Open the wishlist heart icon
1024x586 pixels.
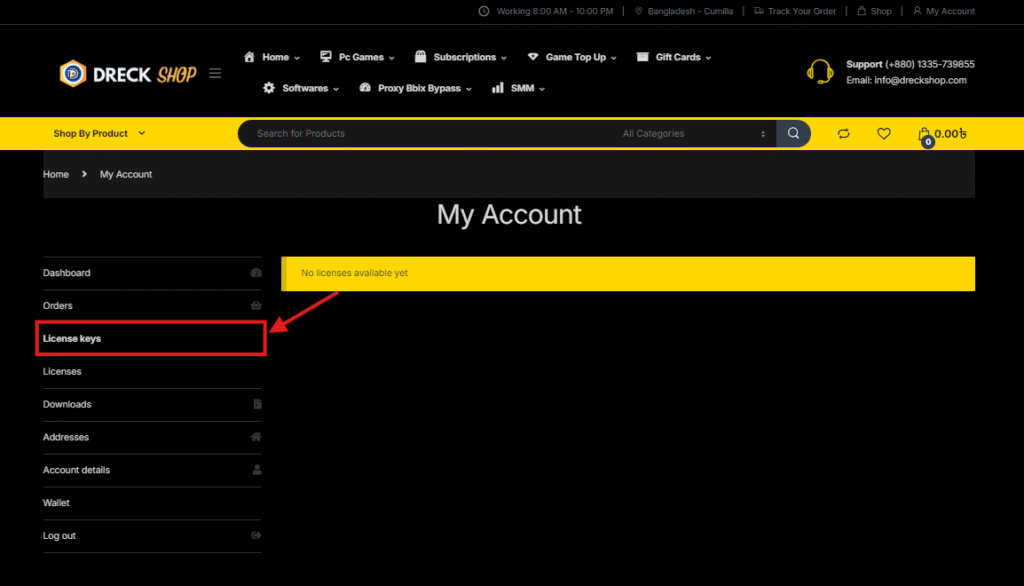click(x=884, y=133)
